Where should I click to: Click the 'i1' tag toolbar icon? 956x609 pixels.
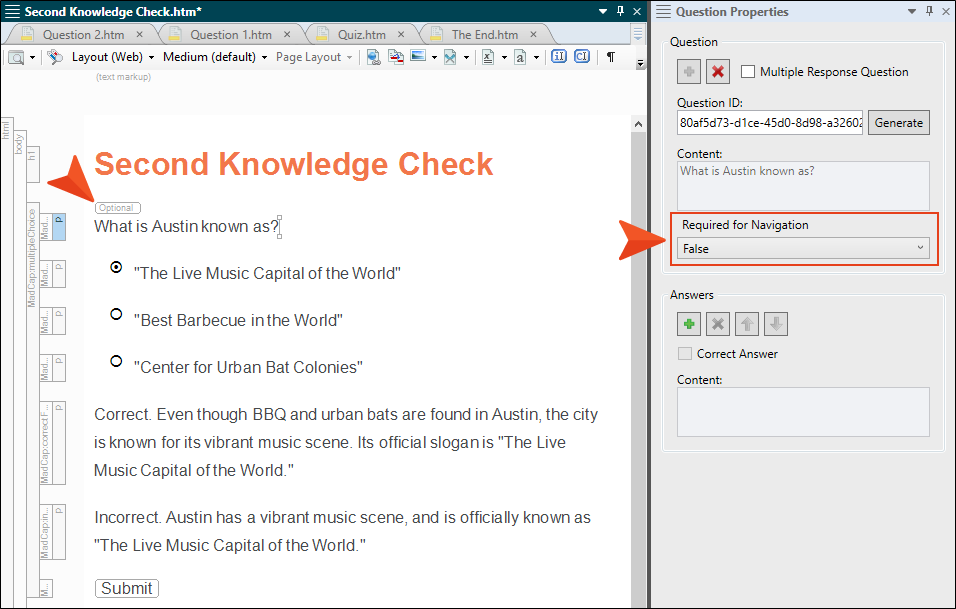(559, 57)
